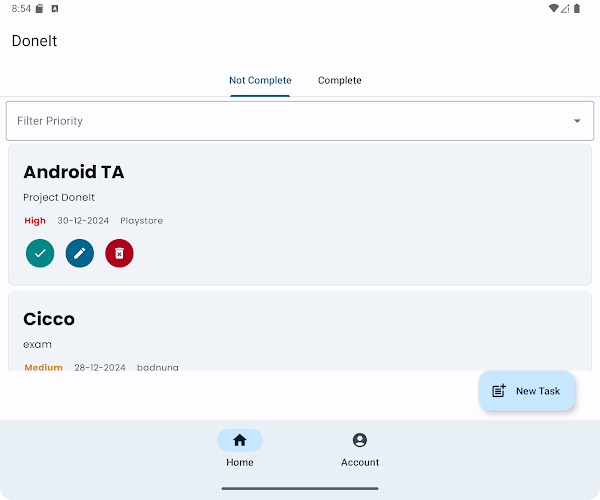Tap the Home navigation icon
The image size is (600, 500).
click(240, 440)
